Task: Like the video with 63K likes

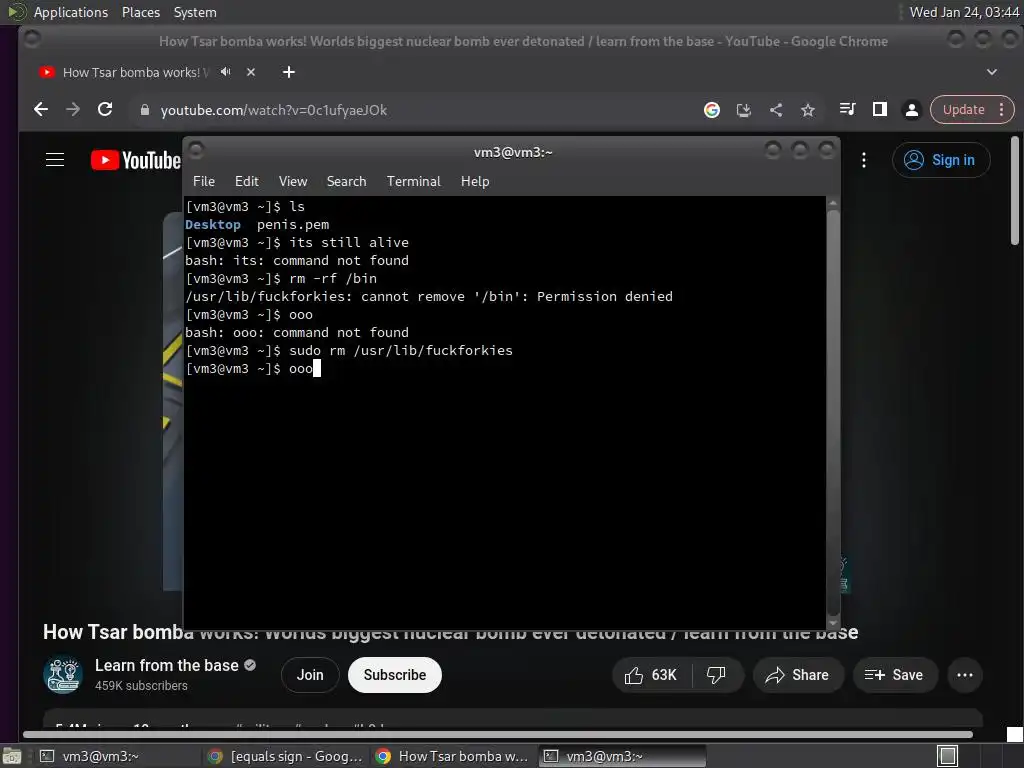Action: point(651,675)
